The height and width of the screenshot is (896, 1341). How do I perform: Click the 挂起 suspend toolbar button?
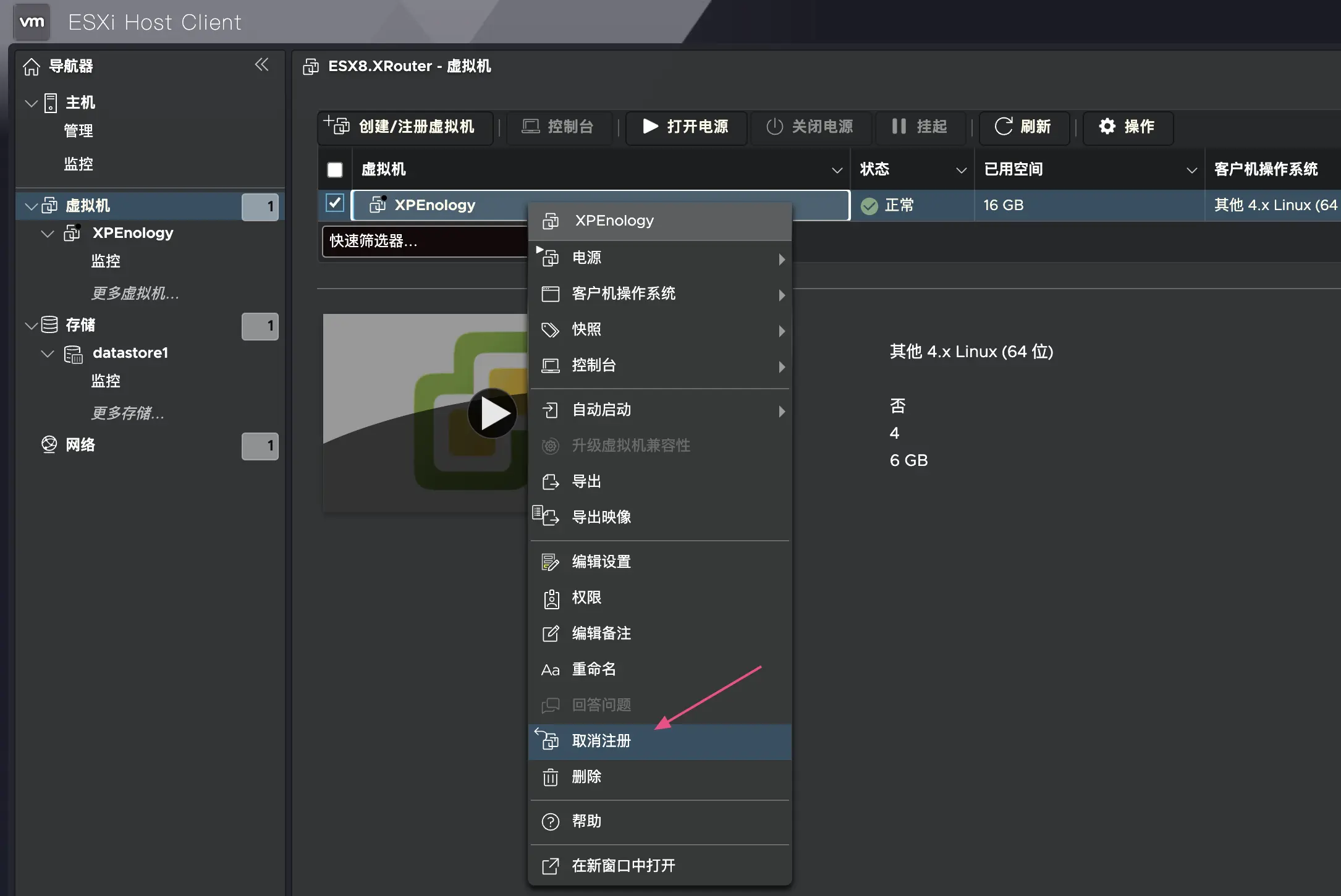click(920, 127)
